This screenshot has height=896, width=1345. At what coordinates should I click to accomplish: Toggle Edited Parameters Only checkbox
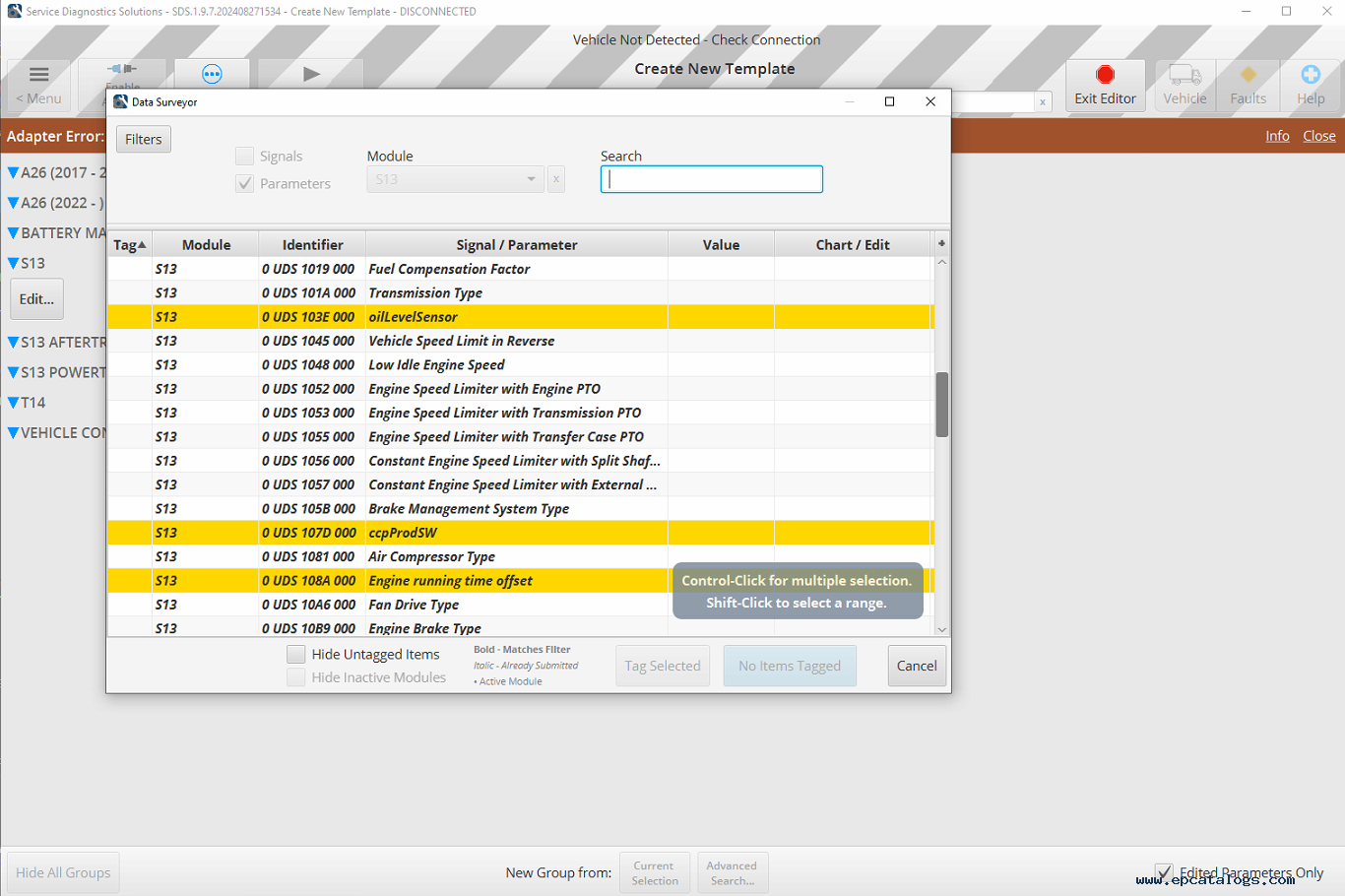(x=1164, y=872)
